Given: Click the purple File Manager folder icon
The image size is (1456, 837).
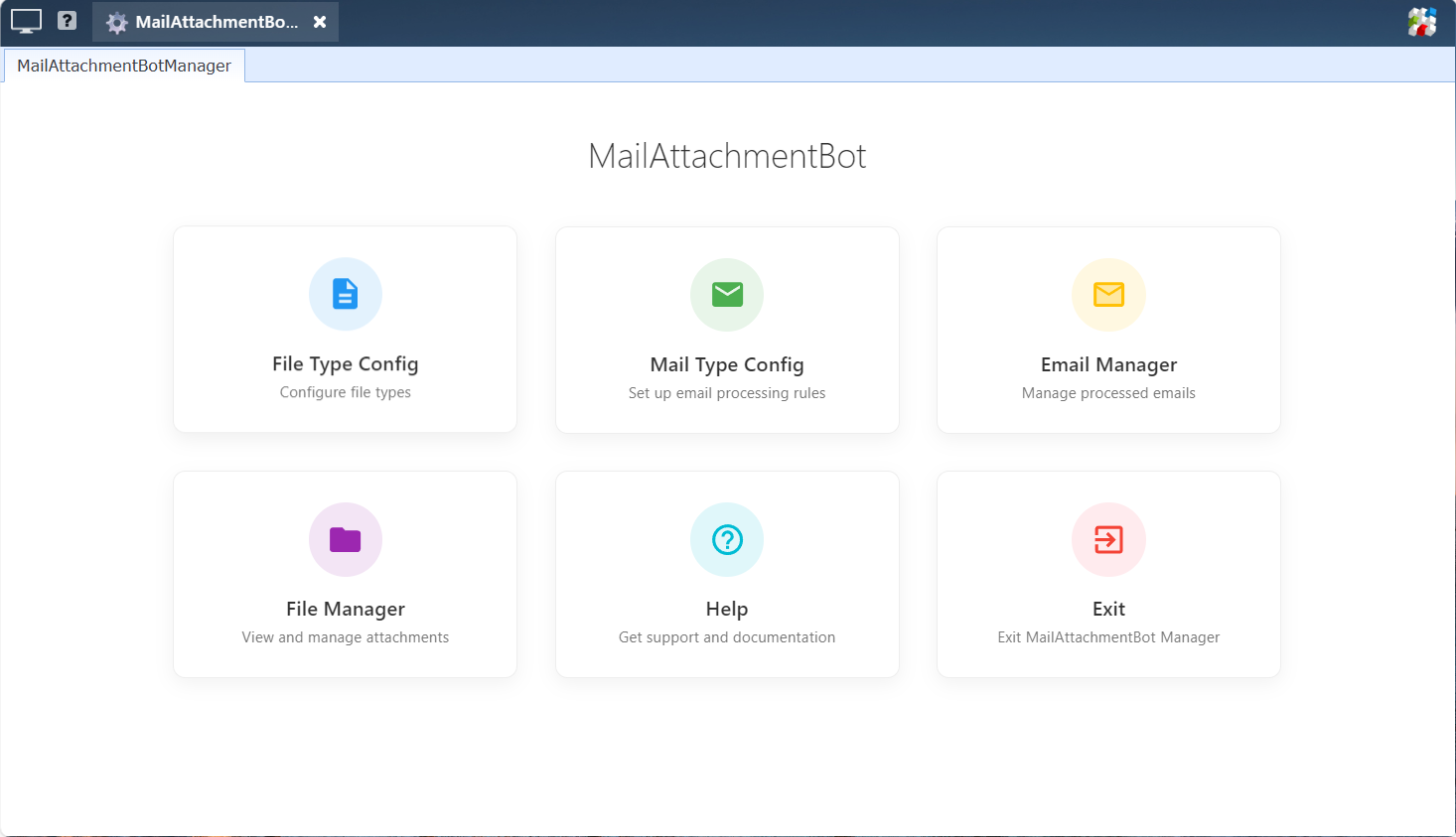Looking at the screenshot, I should [x=345, y=539].
